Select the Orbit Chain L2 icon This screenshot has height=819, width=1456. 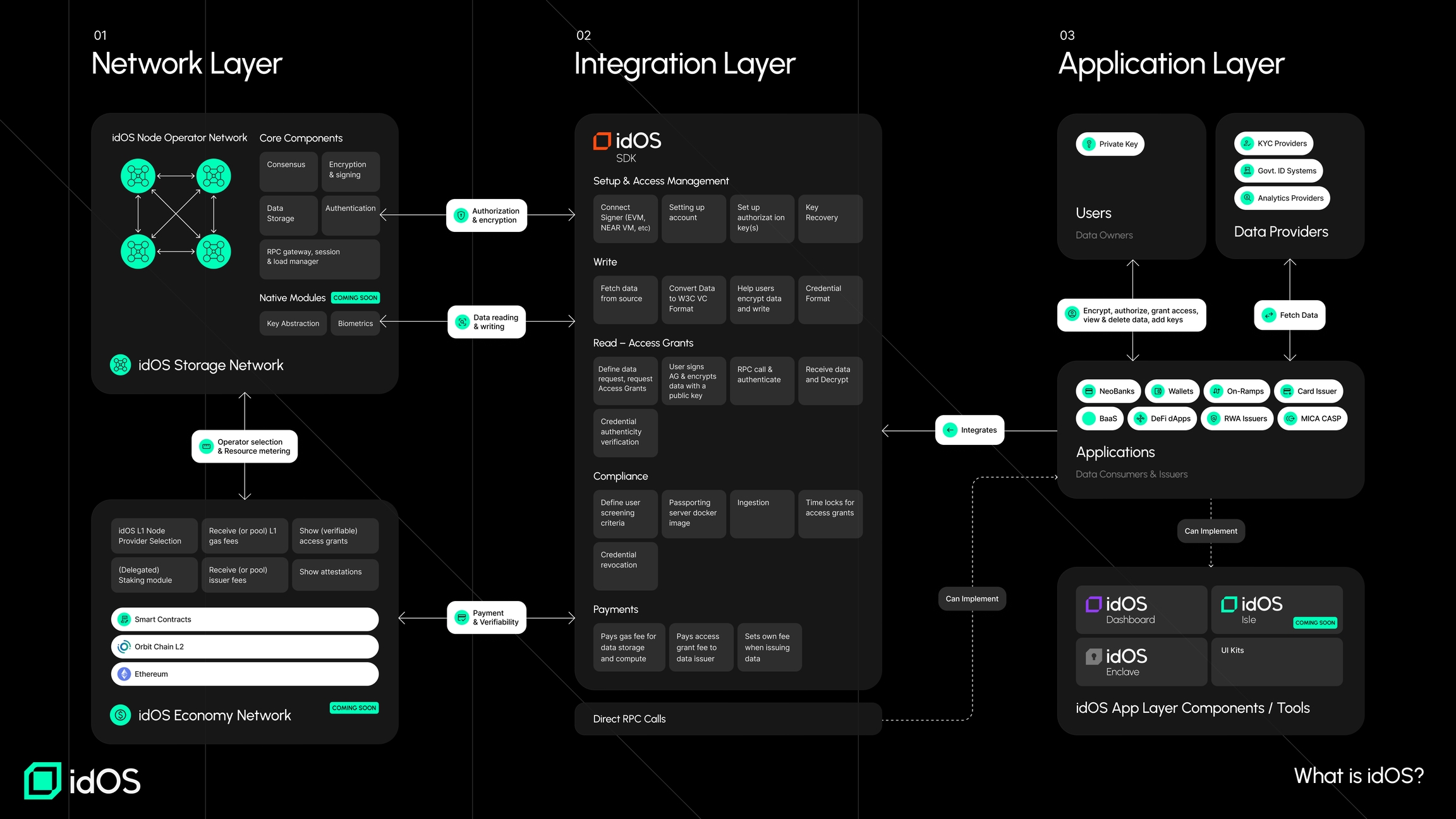124,646
